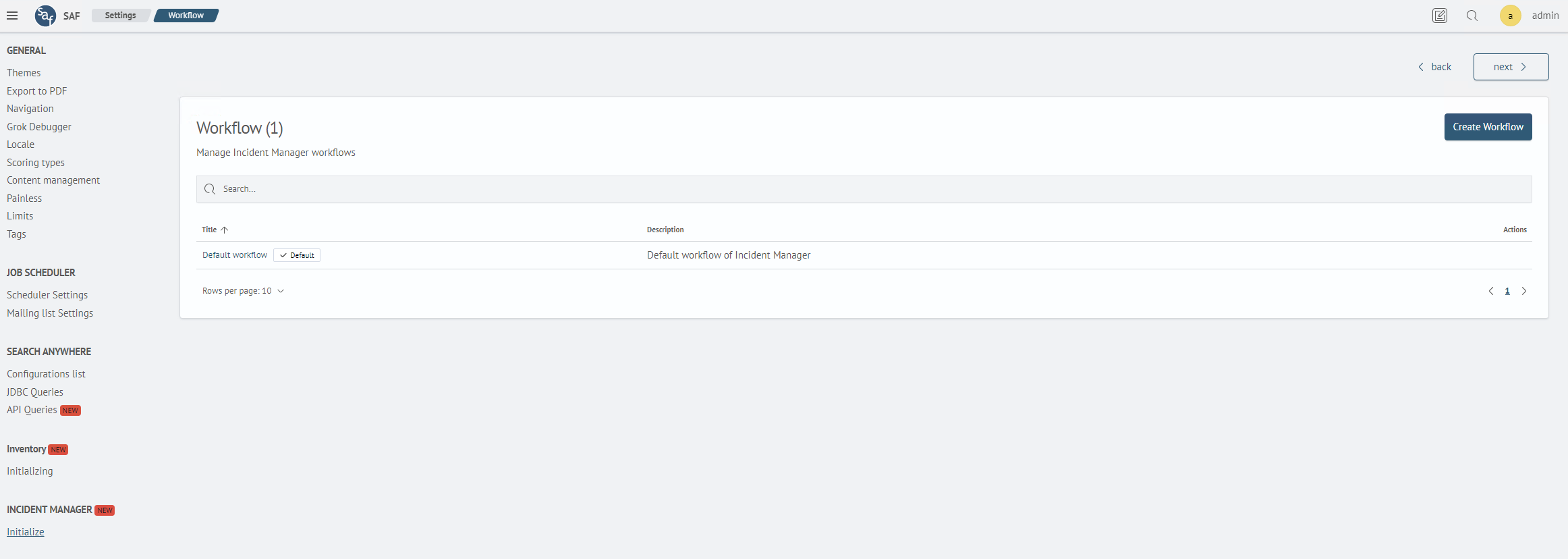
Task: Open Scoring types settings
Action: (36, 163)
